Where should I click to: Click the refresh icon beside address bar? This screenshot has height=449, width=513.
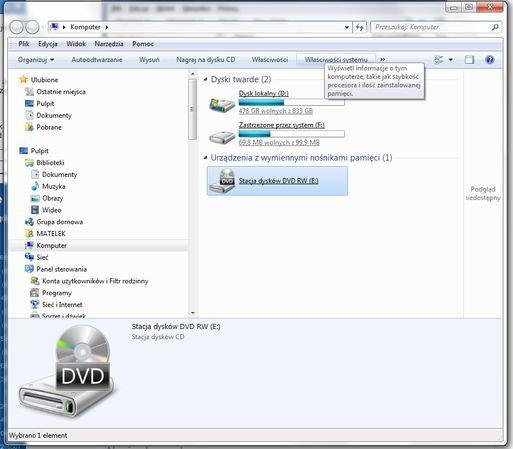tap(359, 27)
